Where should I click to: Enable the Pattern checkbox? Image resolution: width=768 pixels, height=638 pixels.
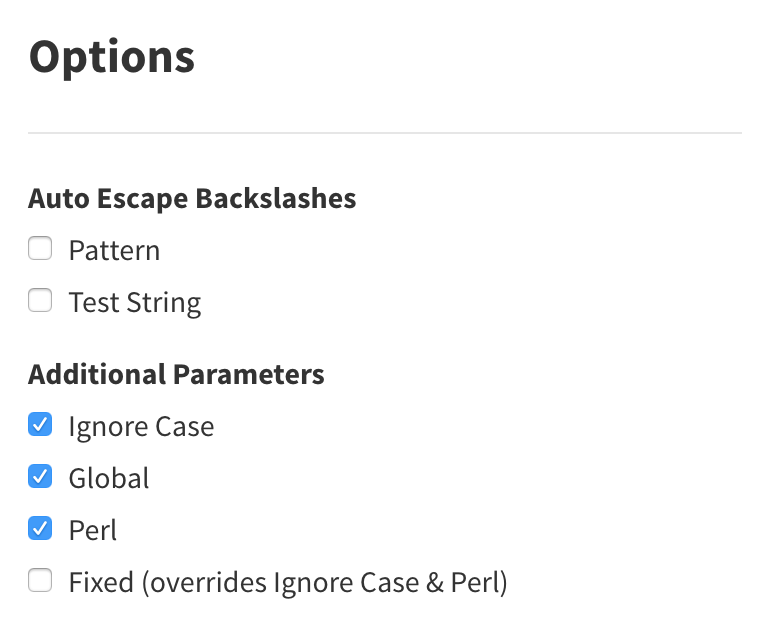coord(40,249)
